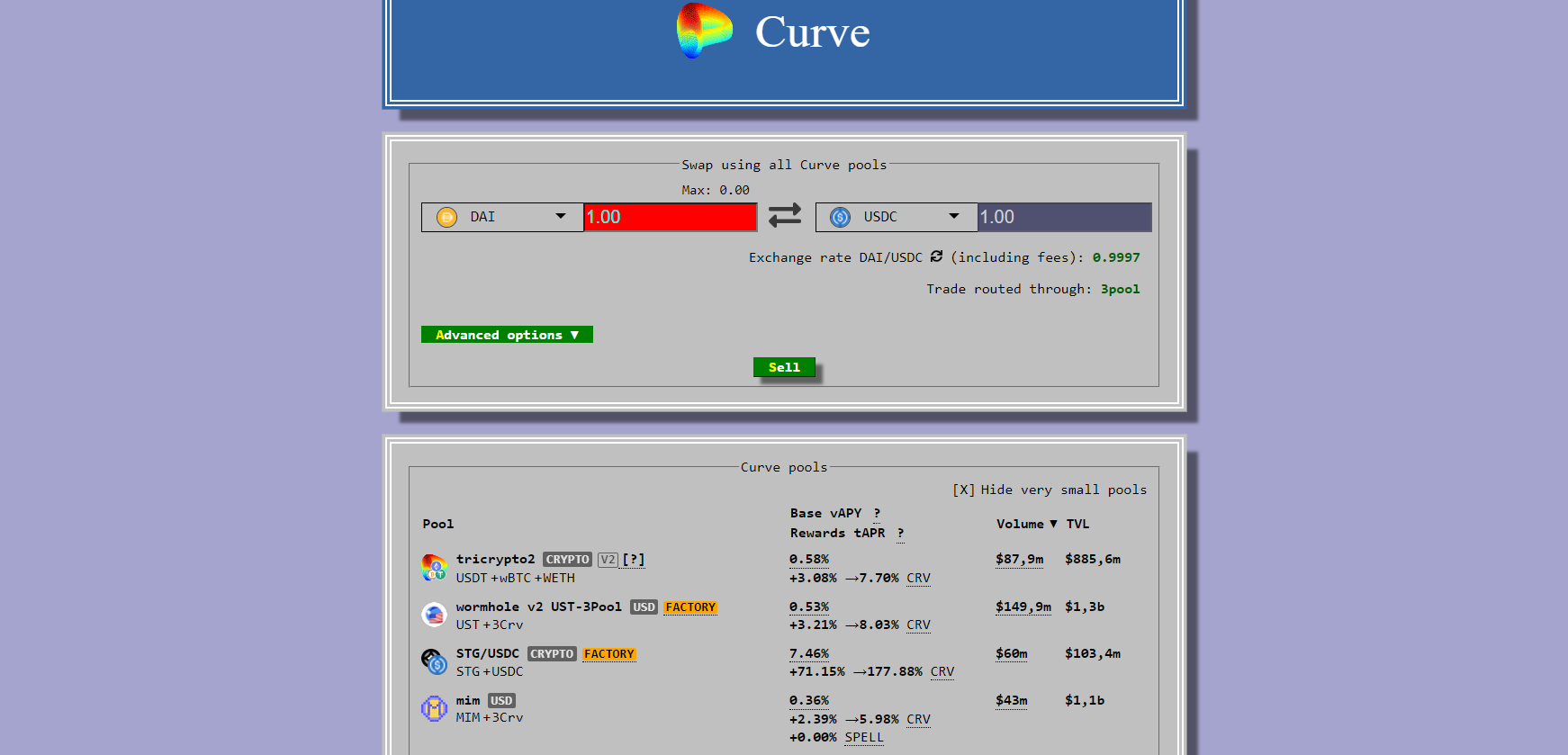Screen dimensions: 1568x755
Task: Click the CRV label in STG/USDC rewards
Action: coord(942,671)
